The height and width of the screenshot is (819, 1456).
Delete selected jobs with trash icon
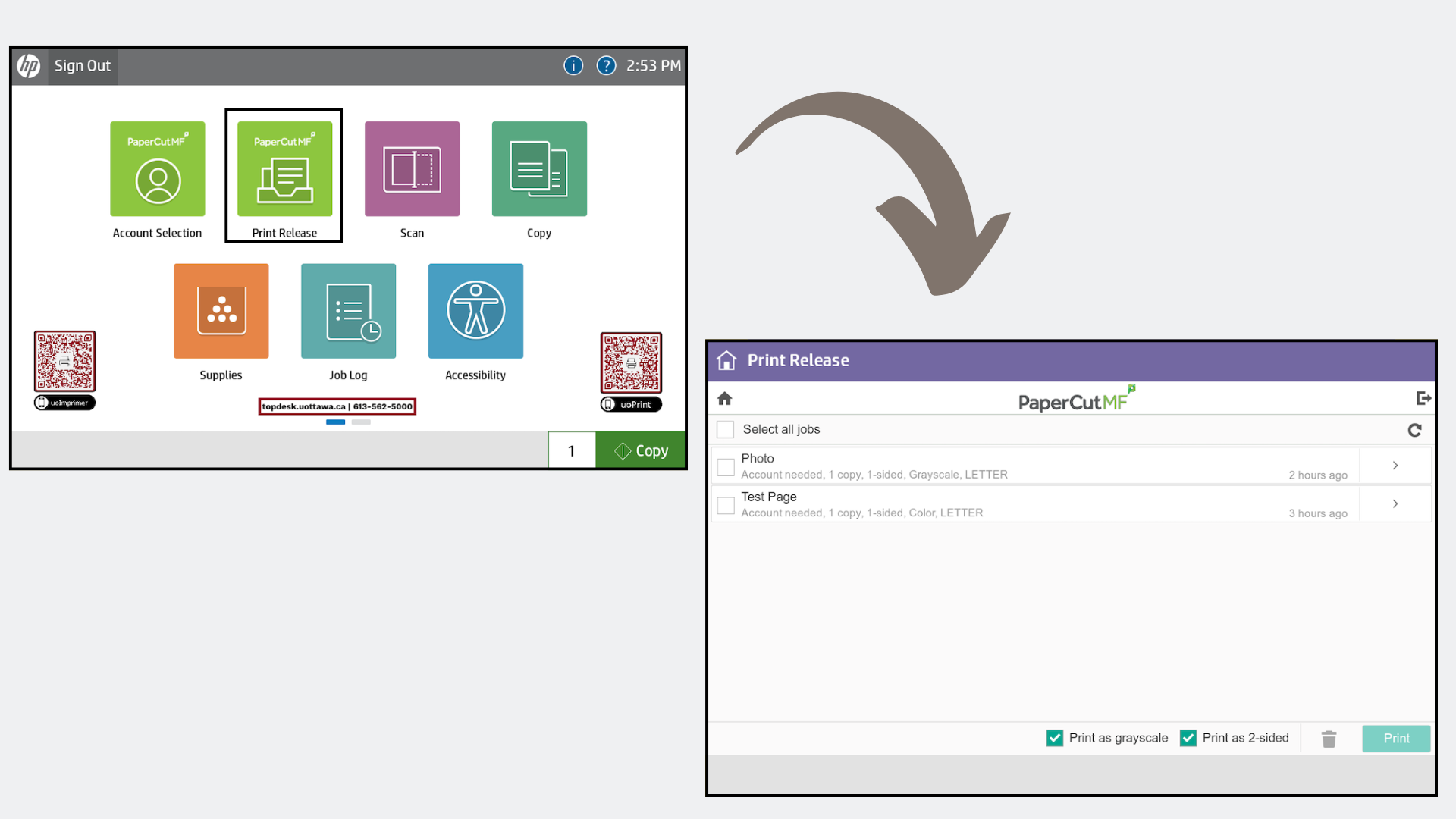coord(1329,739)
